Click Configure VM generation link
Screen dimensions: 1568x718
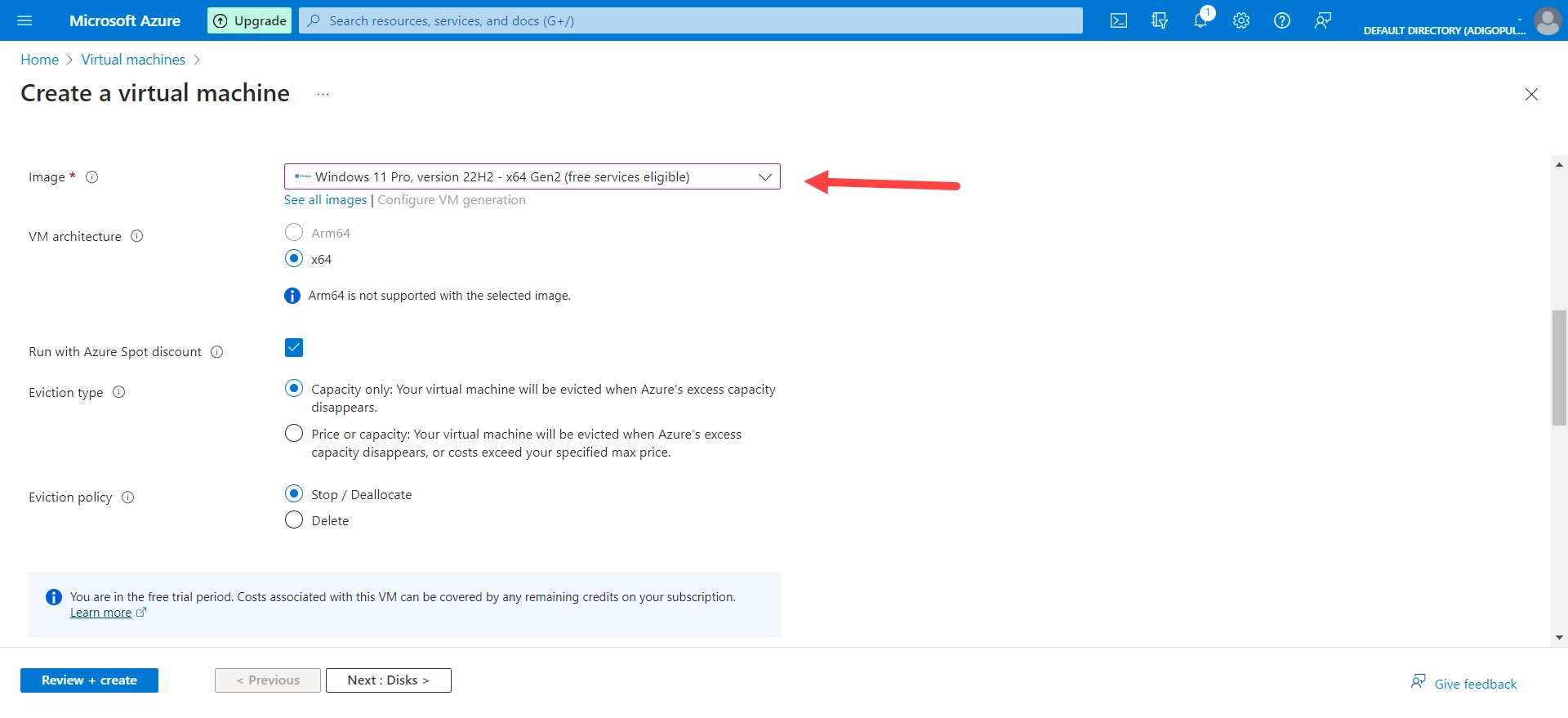point(452,200)
